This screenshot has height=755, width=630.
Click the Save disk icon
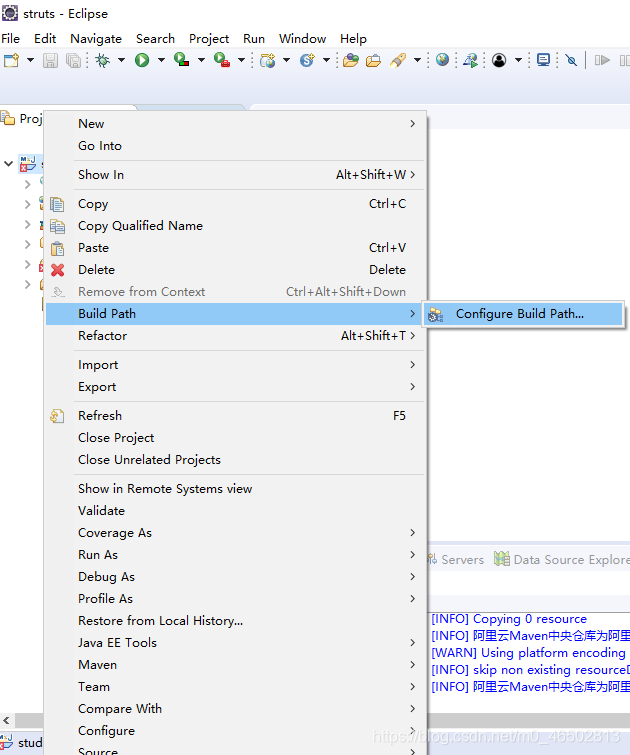pyautogui.click(x=50, y=60)
